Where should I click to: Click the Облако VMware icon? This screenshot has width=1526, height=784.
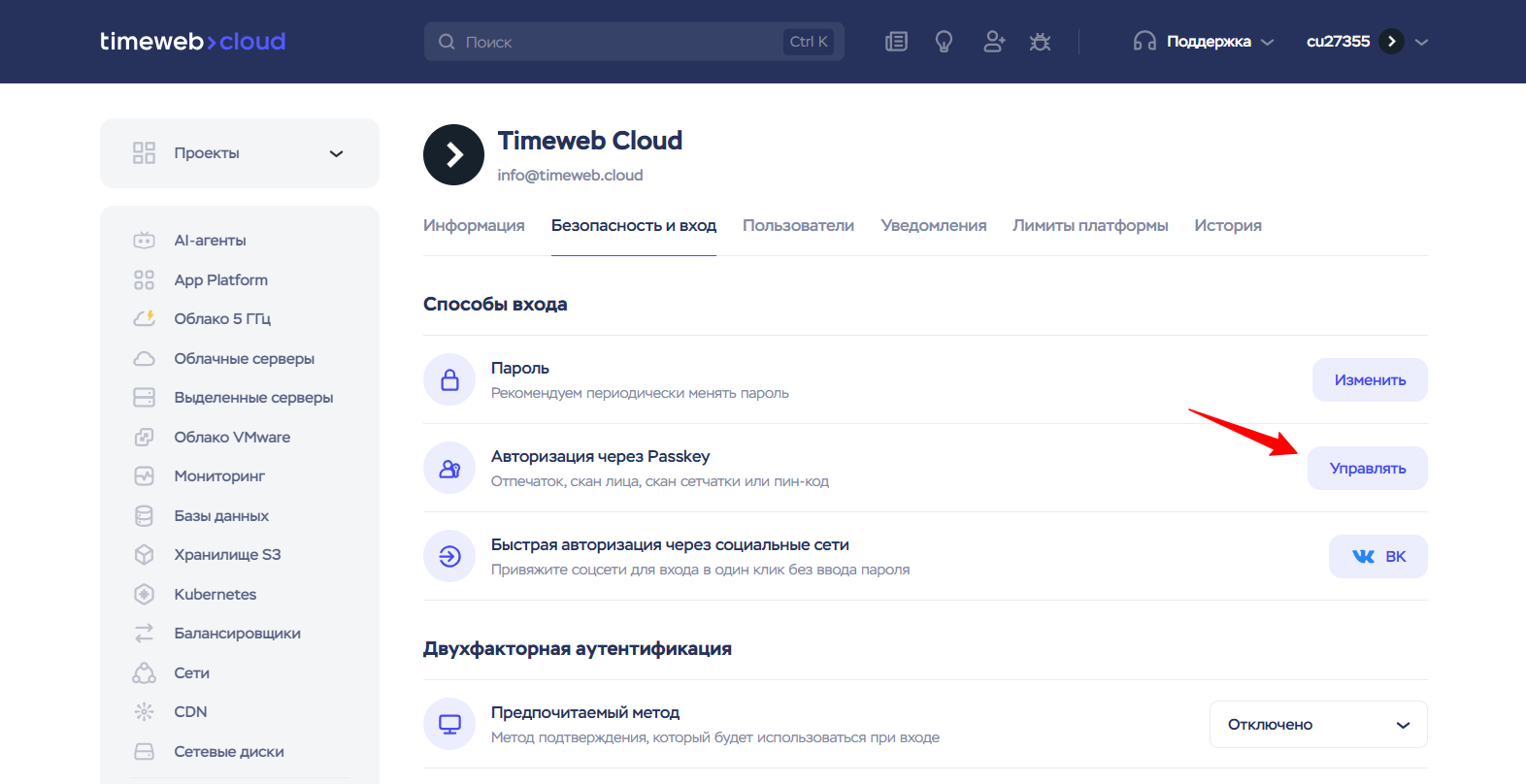[144, 437]
